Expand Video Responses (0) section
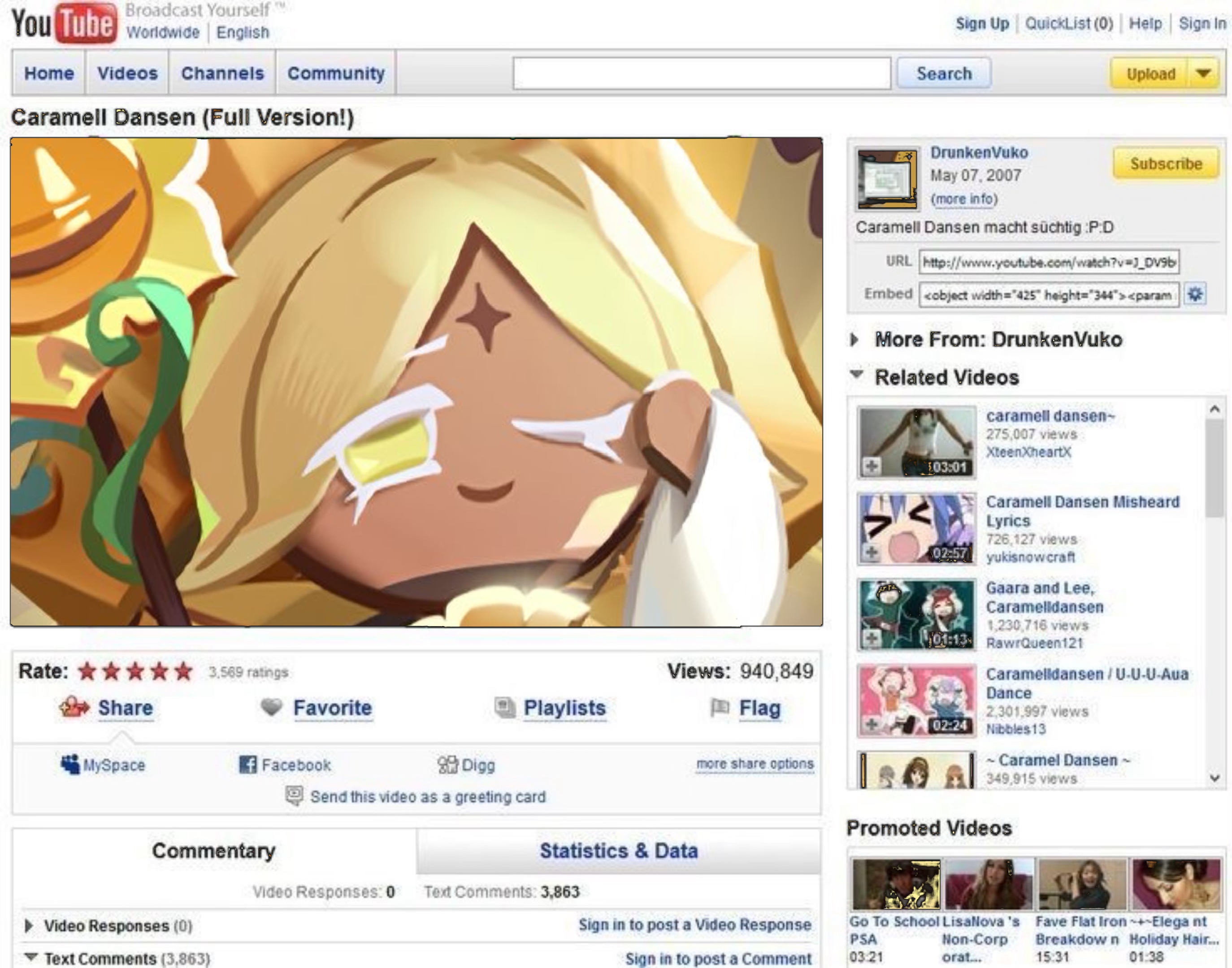The image size is (1232, 968). point(28,925)
